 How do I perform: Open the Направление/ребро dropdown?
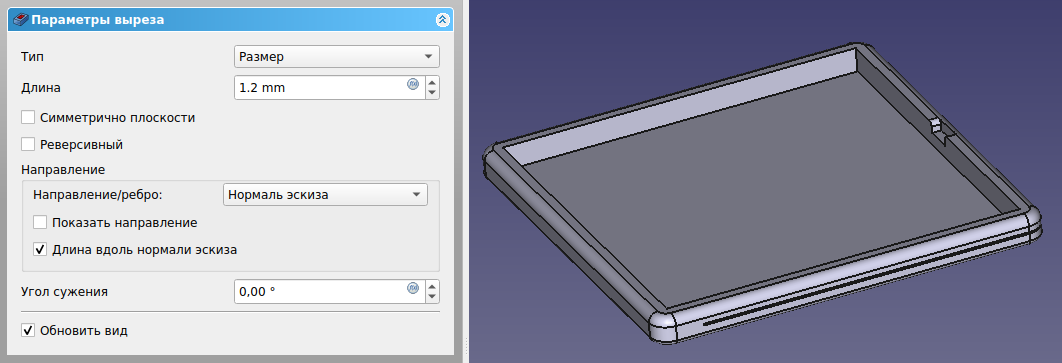click(325, 194)
